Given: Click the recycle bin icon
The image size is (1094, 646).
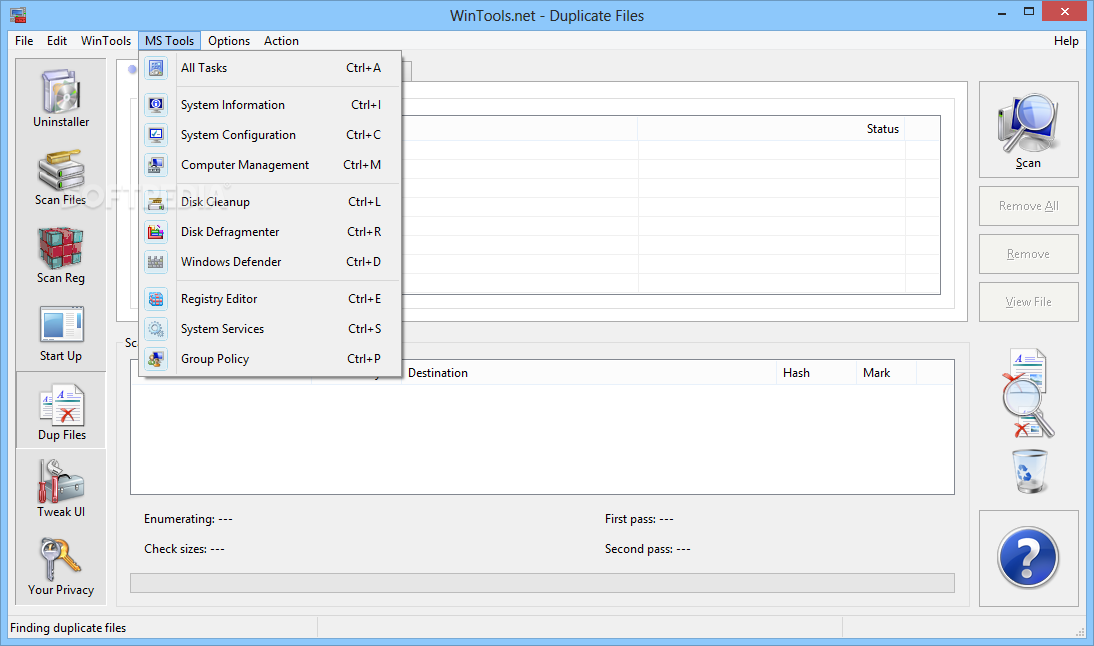Looking at the screenshot, I should tap(1029, 471).
